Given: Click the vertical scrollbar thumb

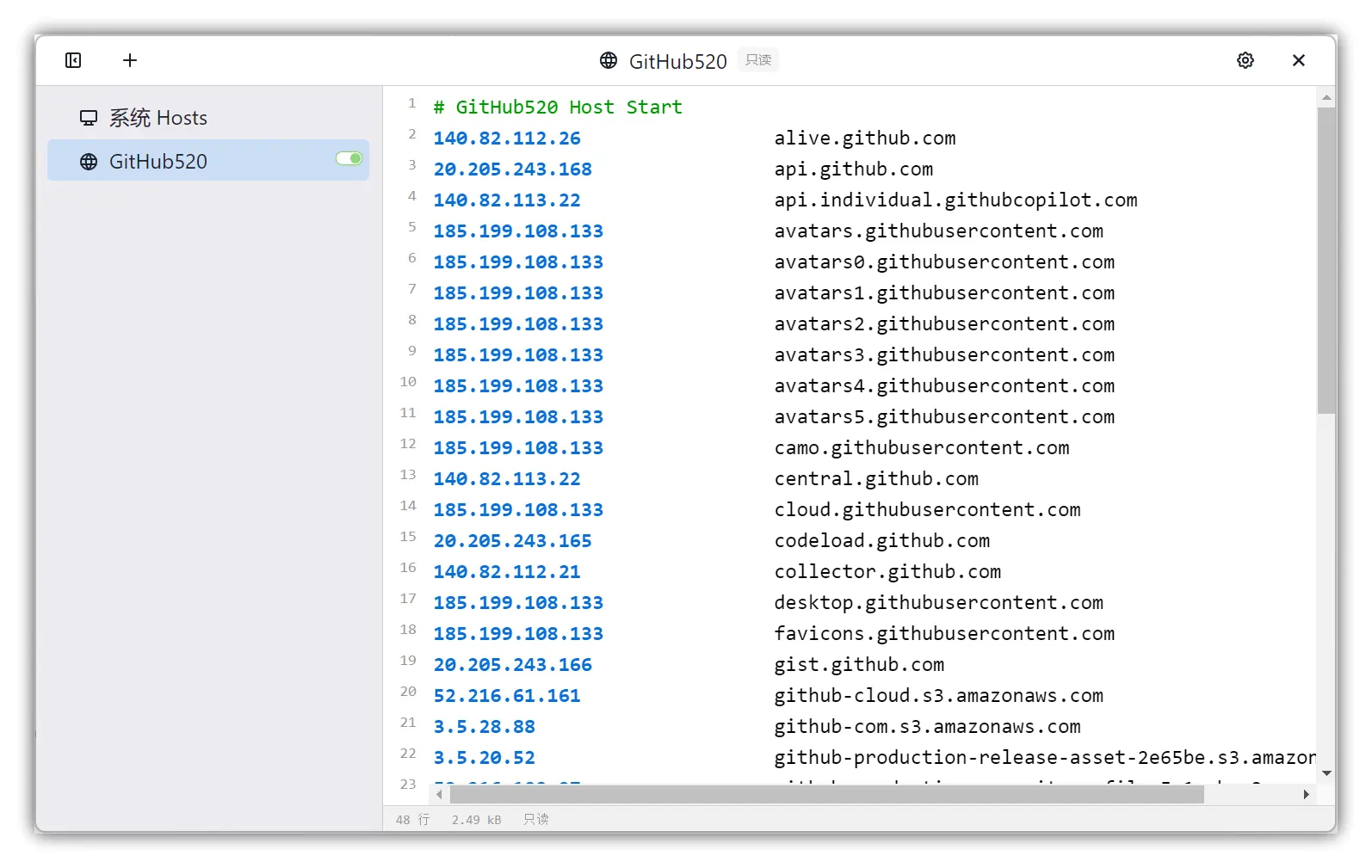Looking at the screenshot, I should 1326,261.
